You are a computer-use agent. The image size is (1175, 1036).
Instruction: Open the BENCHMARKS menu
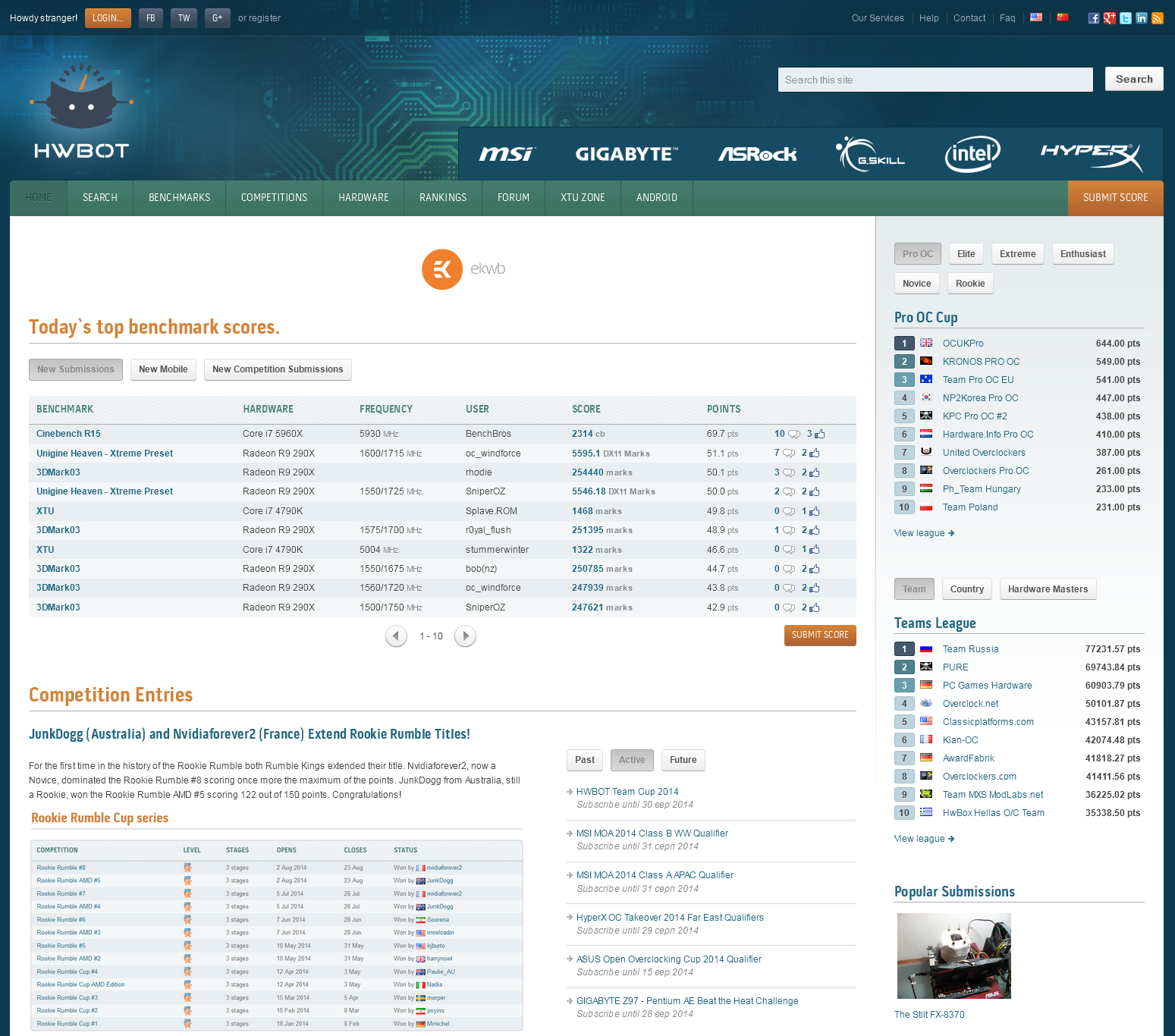pyautogui.click(x=180, y=198)
